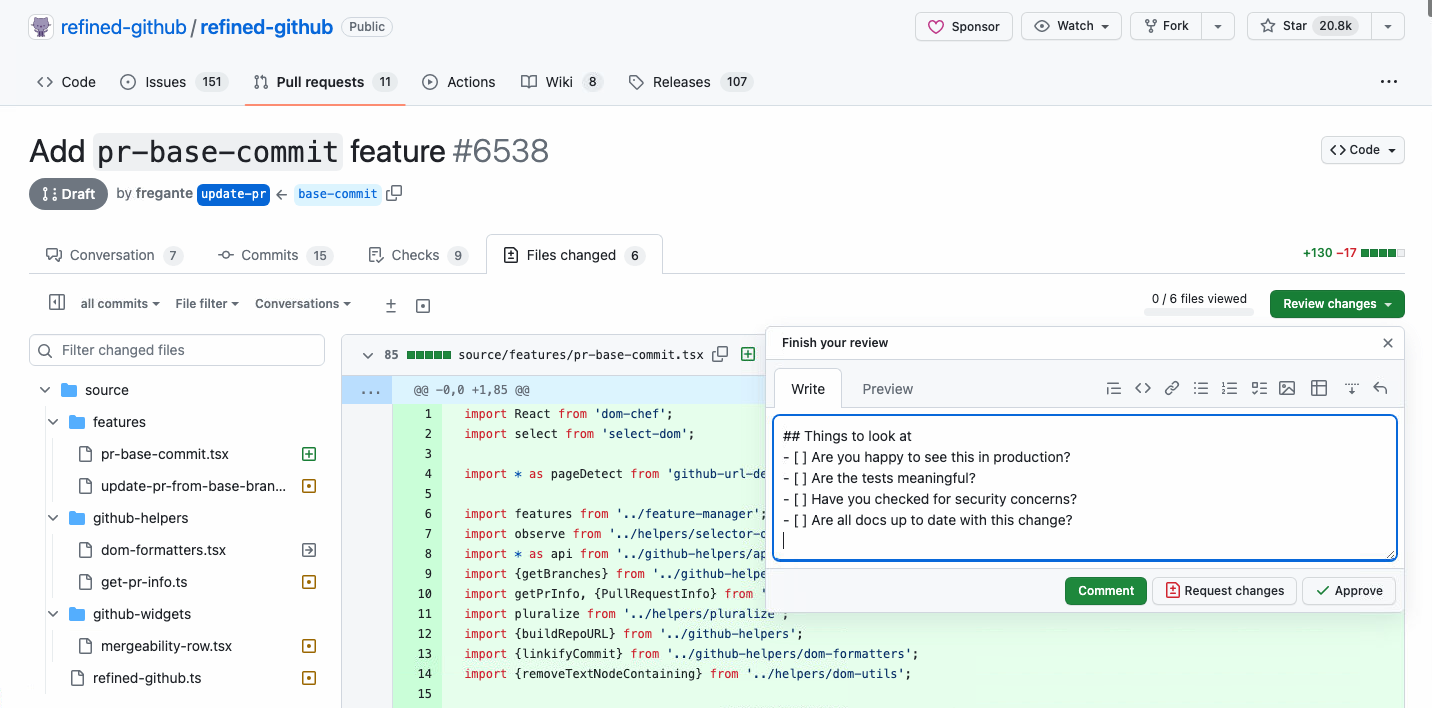
Task: Copy the pr-base-commit.tsx file path
Action: point(720,354)
